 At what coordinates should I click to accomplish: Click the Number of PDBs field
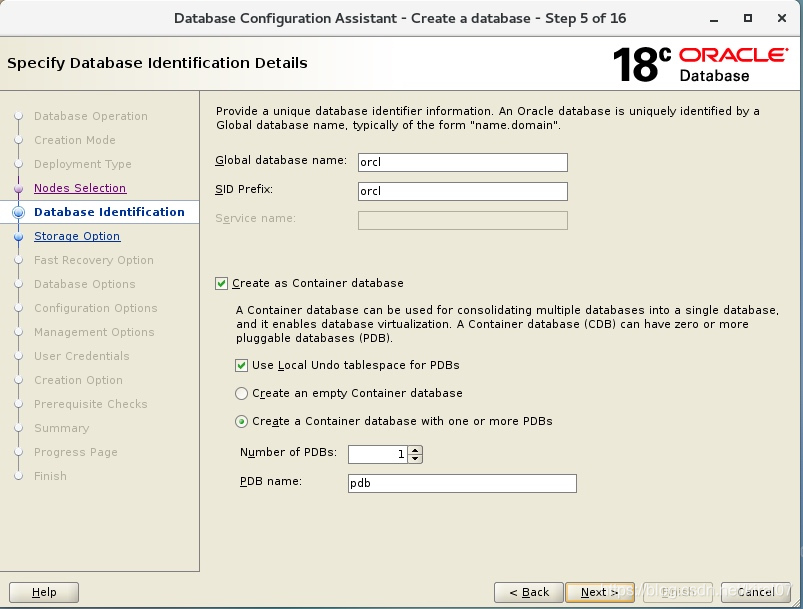point(378,454)
